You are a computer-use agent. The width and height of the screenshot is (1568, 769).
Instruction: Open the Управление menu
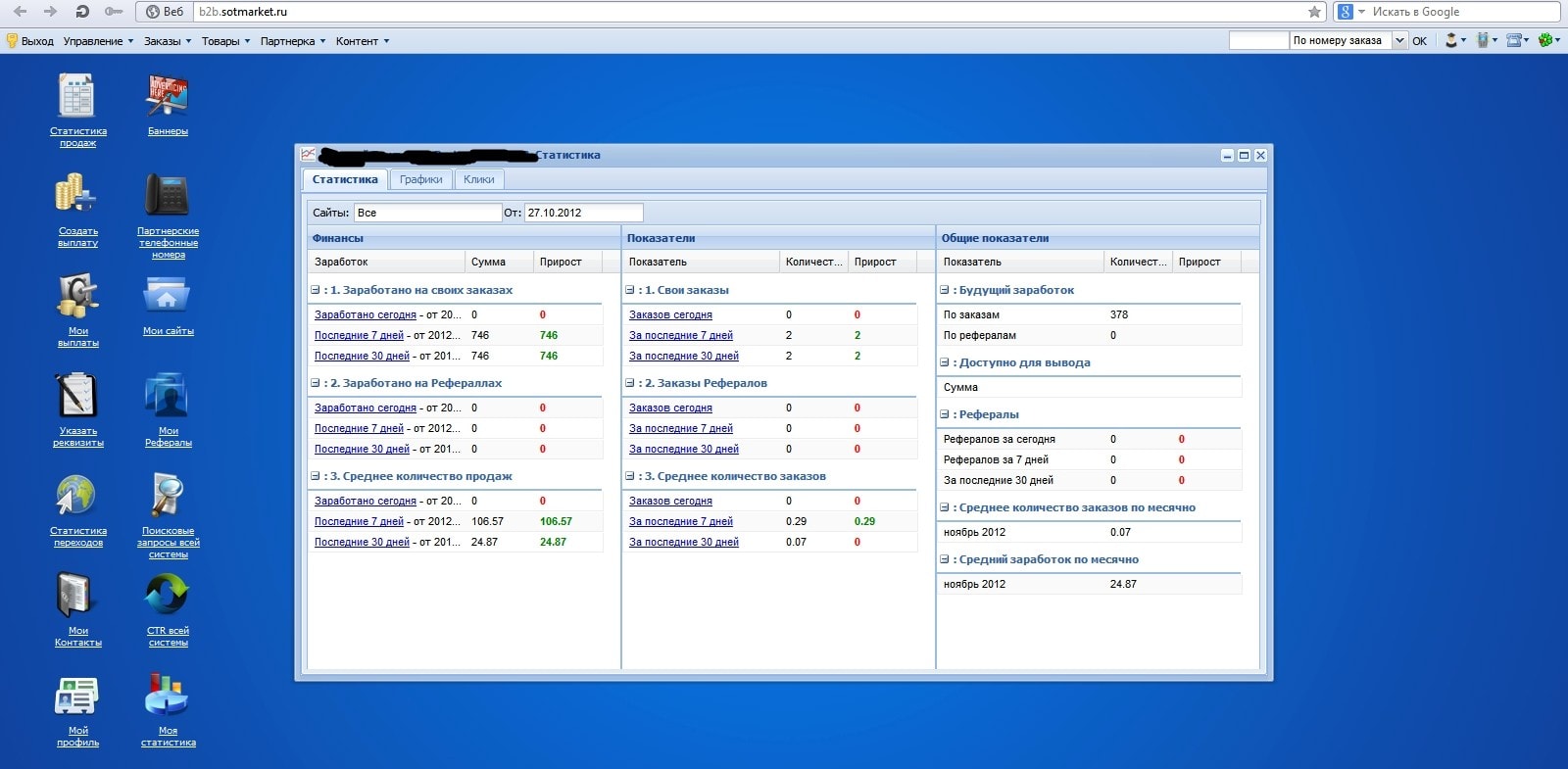click(x=98, y=41)
